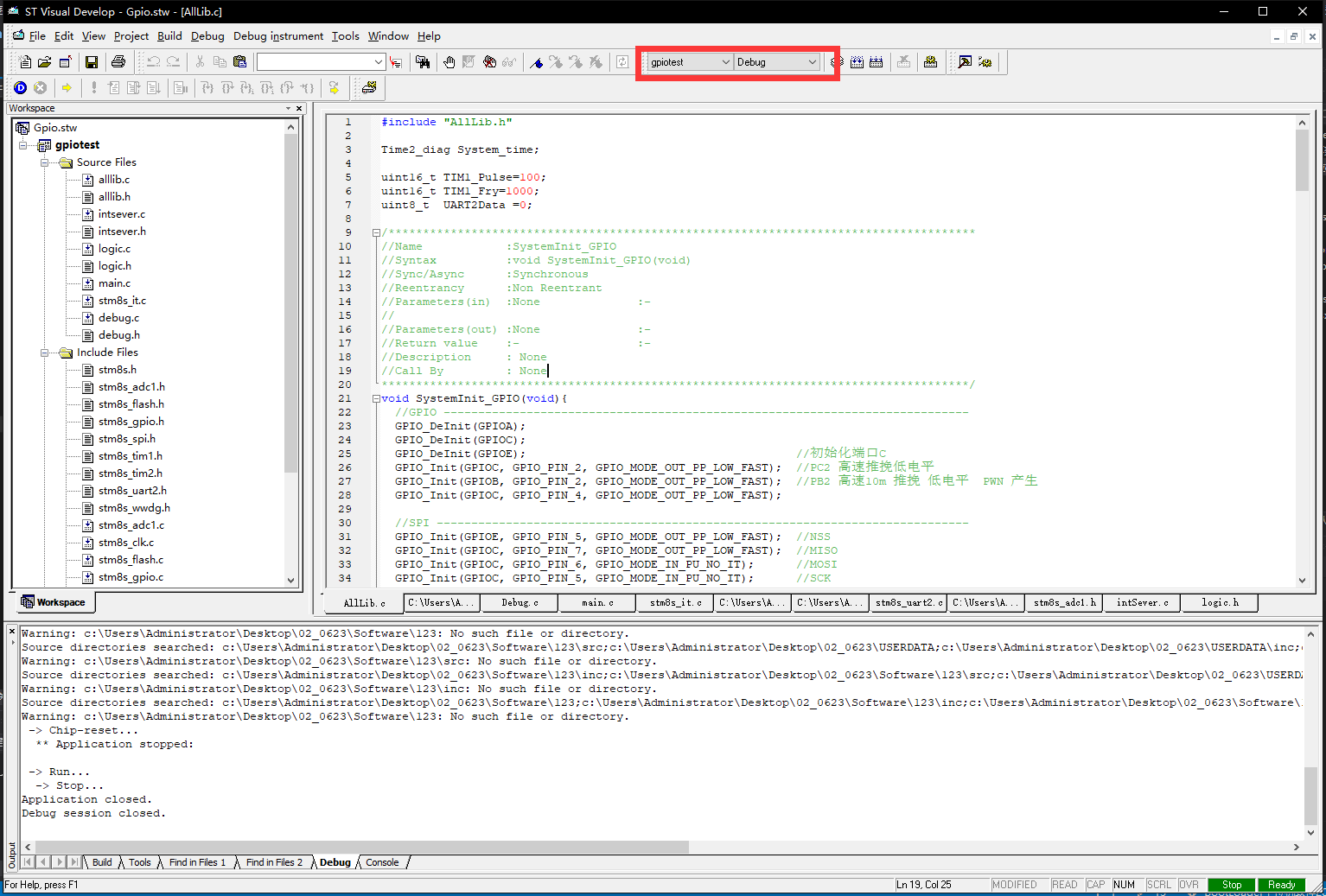Open the Console output tab

click(x=382, y=862)
